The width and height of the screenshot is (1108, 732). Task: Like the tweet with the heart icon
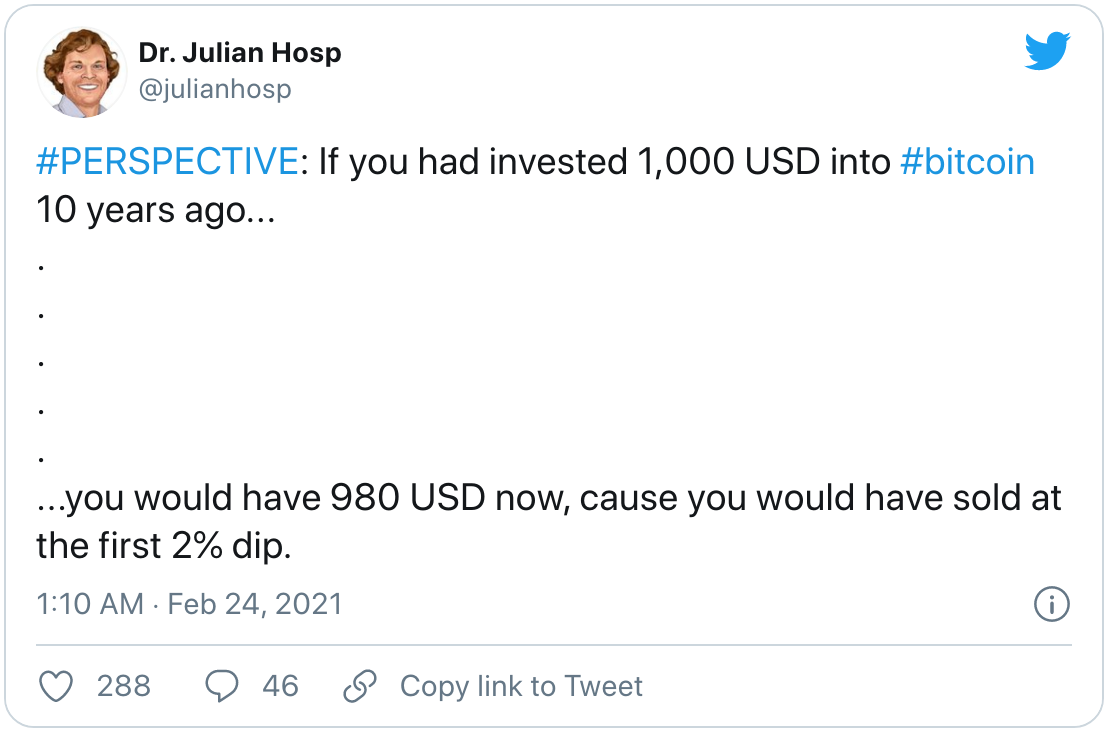(57, 686)
